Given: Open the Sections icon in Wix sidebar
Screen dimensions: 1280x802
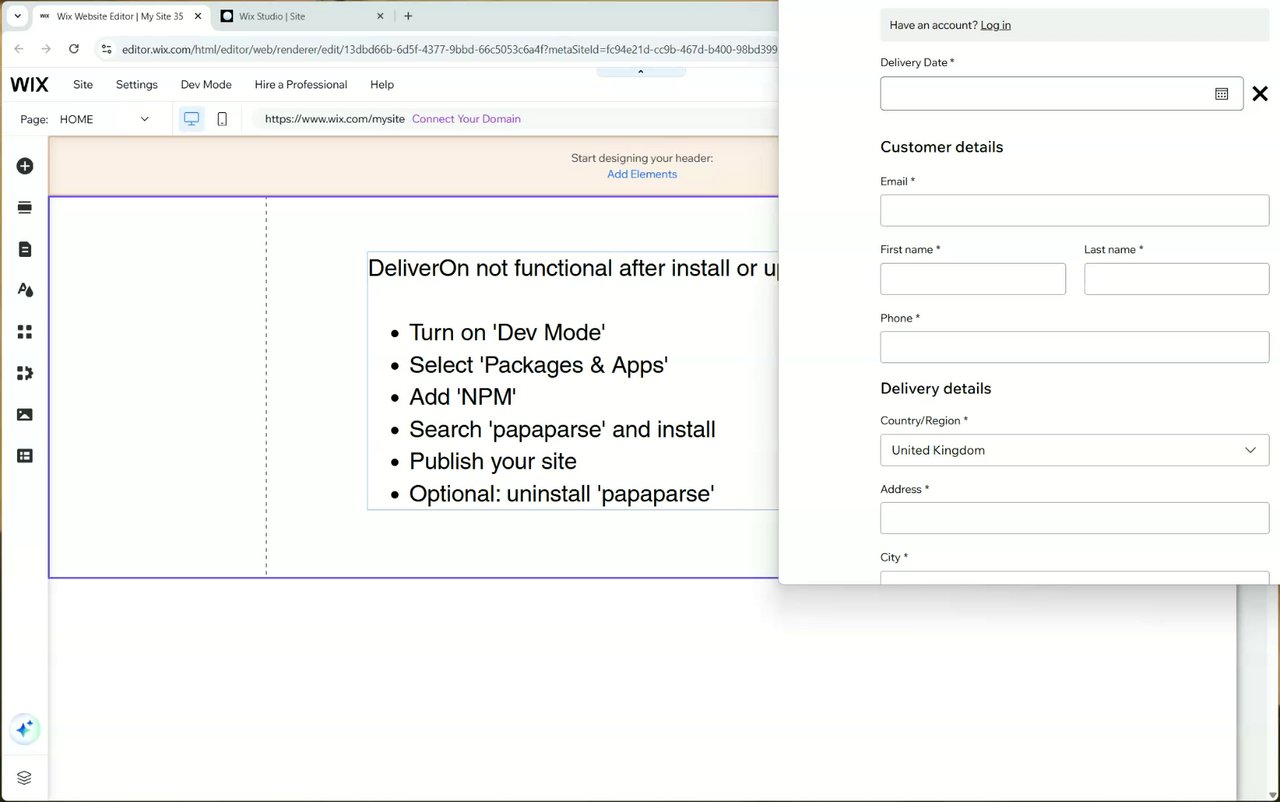Looking at the screenshot, I should click(25, 207).
